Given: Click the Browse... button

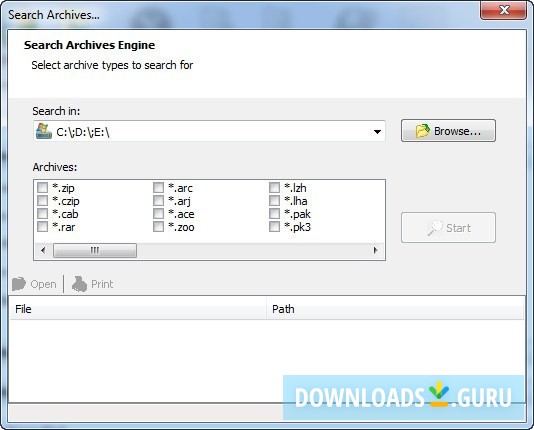Looking at the screenshot, I should [x=448, y=131].
